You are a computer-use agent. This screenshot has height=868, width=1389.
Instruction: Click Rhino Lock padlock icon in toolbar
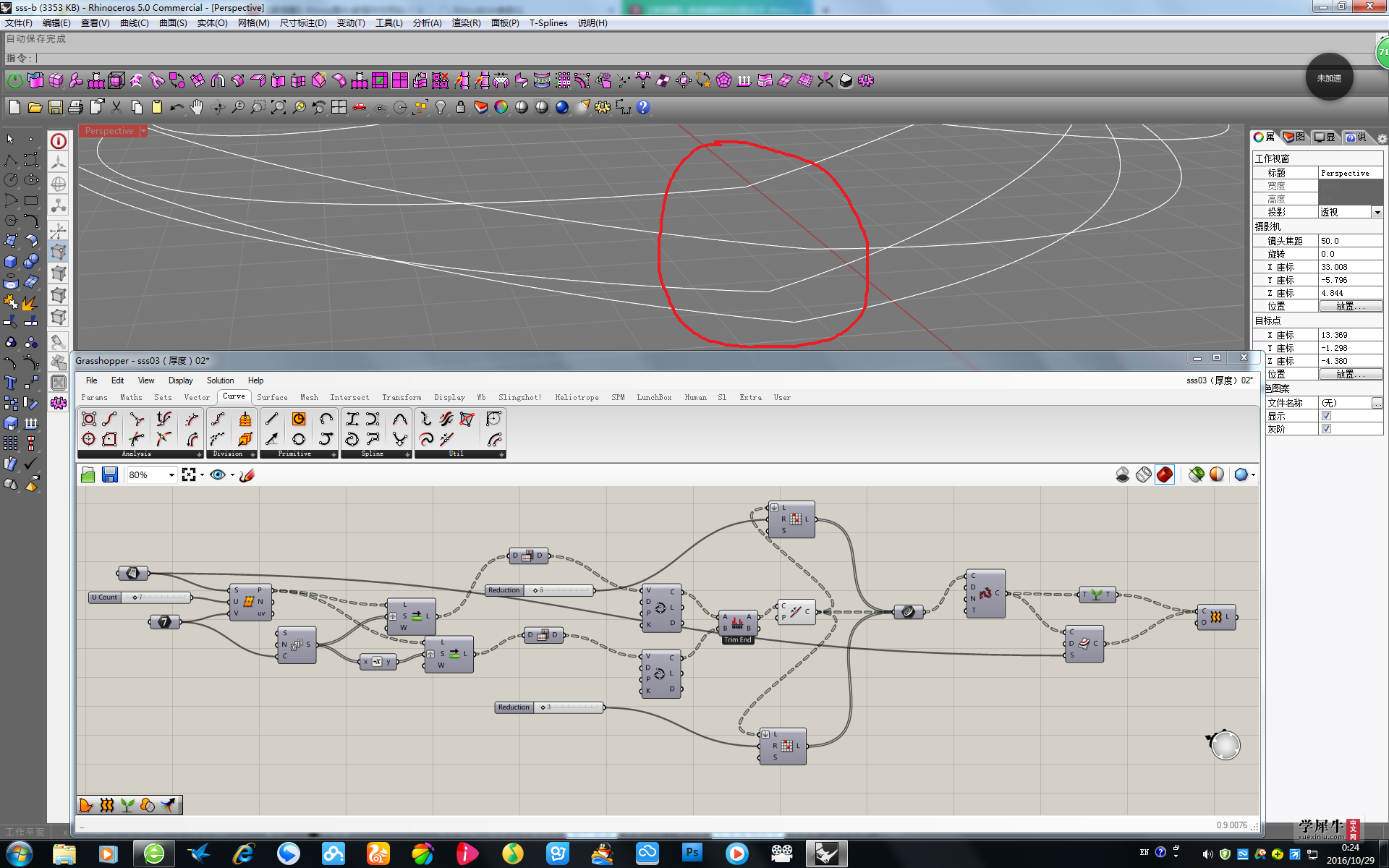coord(461,107)
